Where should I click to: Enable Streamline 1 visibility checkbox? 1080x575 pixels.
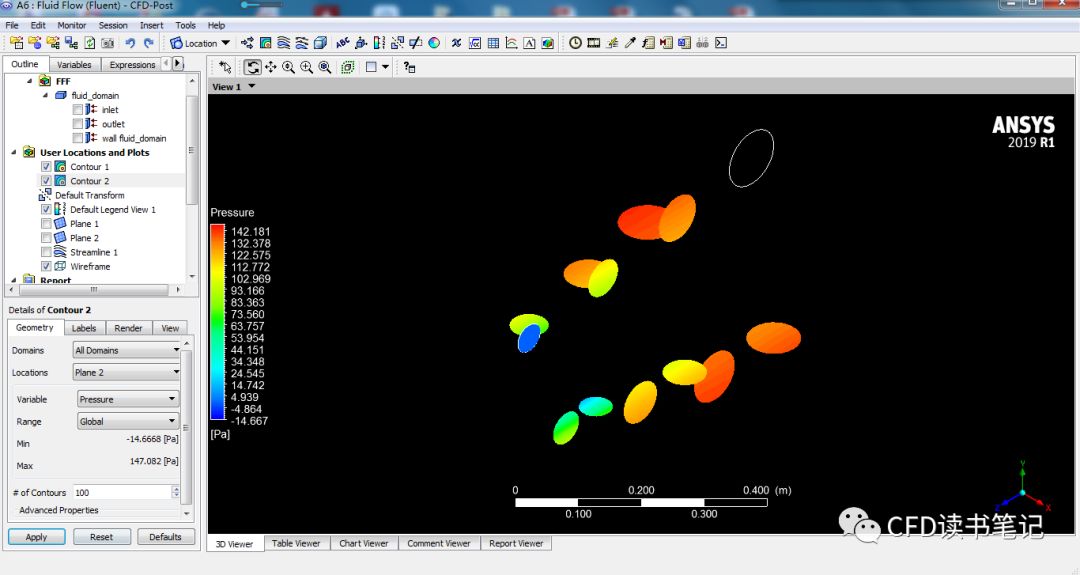pos(46,252)
